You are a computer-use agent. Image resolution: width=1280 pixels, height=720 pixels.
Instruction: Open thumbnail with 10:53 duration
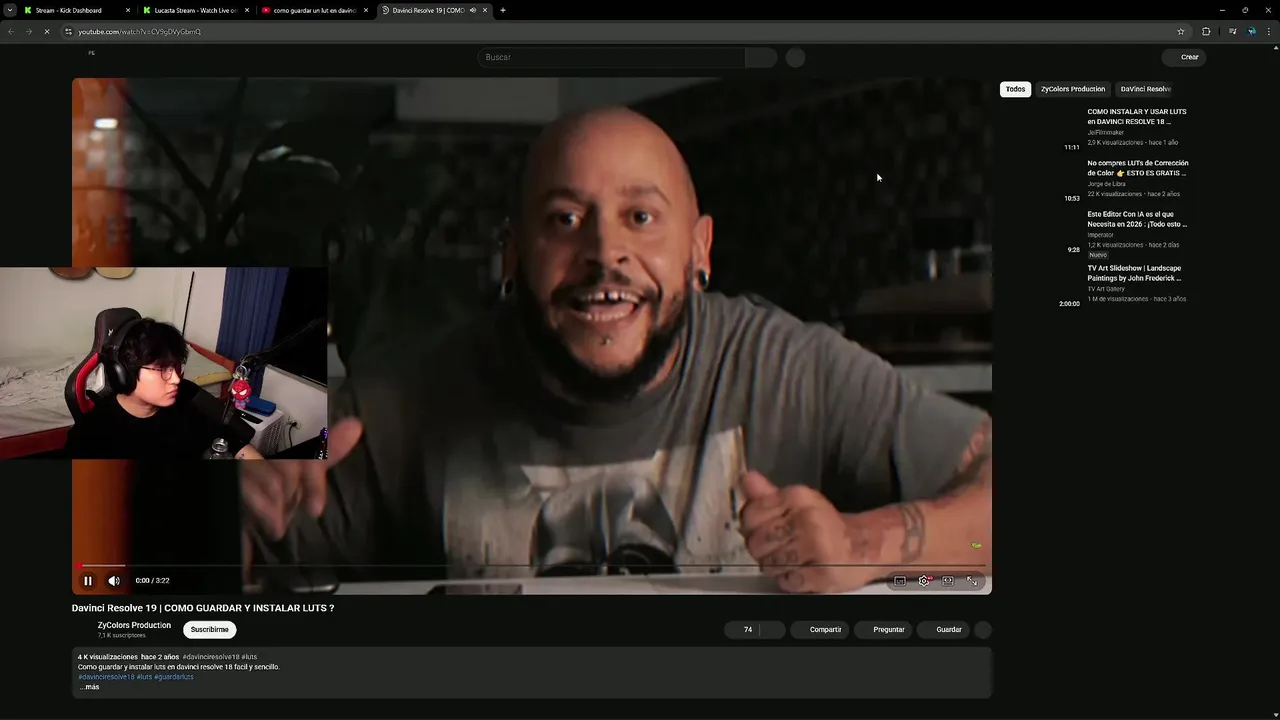click(1041, 181)
